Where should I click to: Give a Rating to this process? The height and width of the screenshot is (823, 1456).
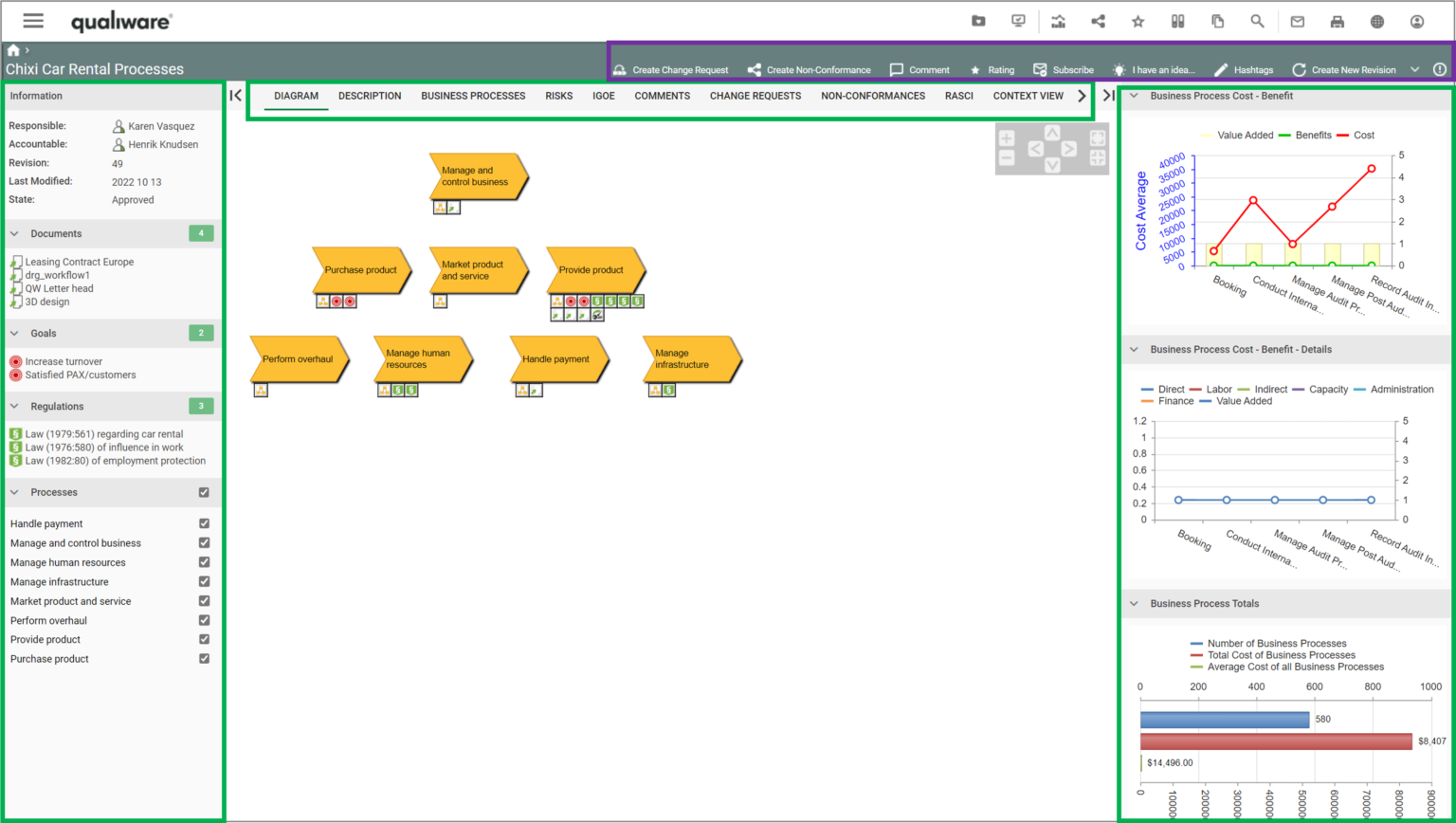(x=992, y=69)
